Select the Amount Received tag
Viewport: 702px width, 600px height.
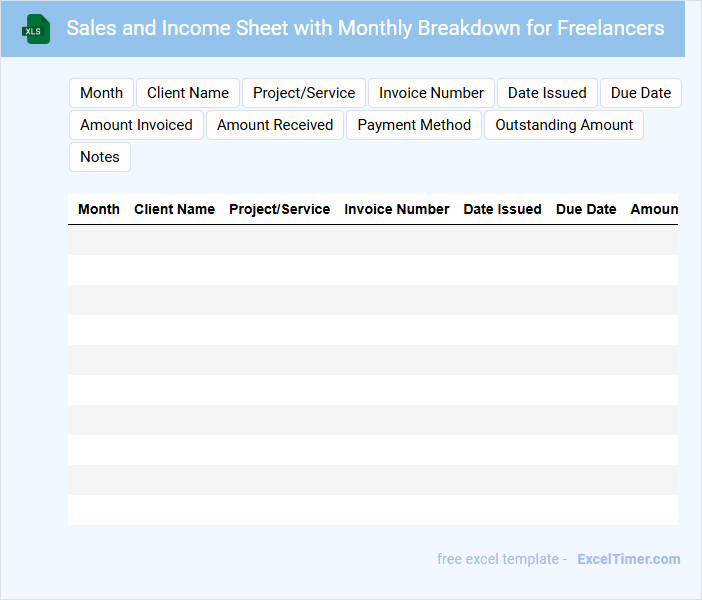pyautogui.click(x=275, y=125)
